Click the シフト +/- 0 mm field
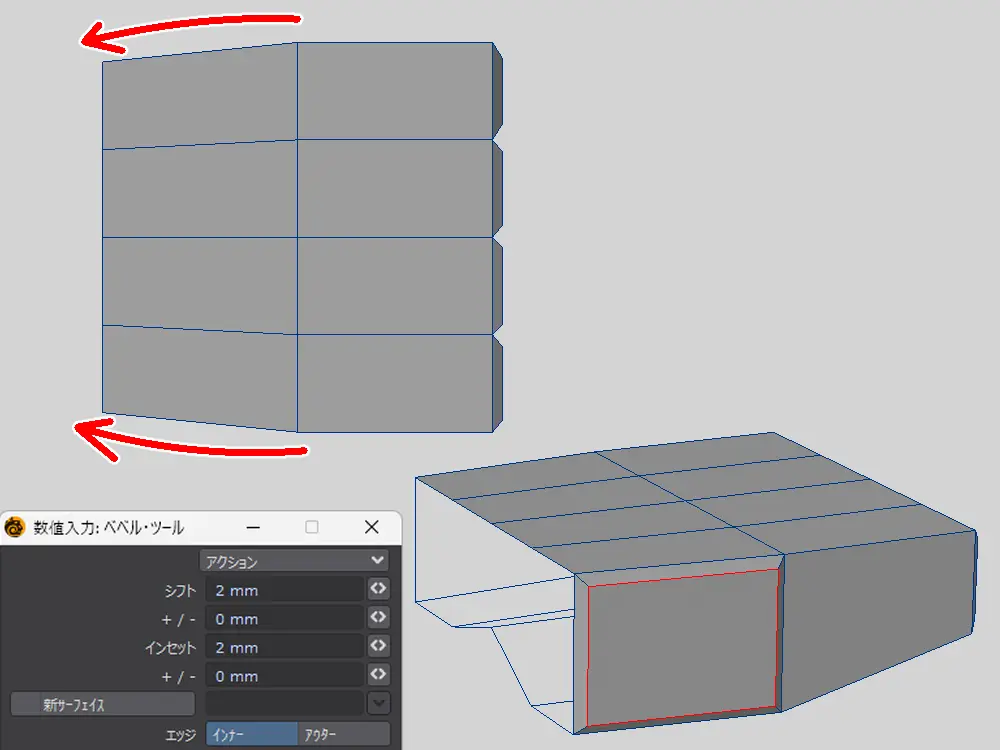The width and height of the screenshot is (1000, 750). 284,618
